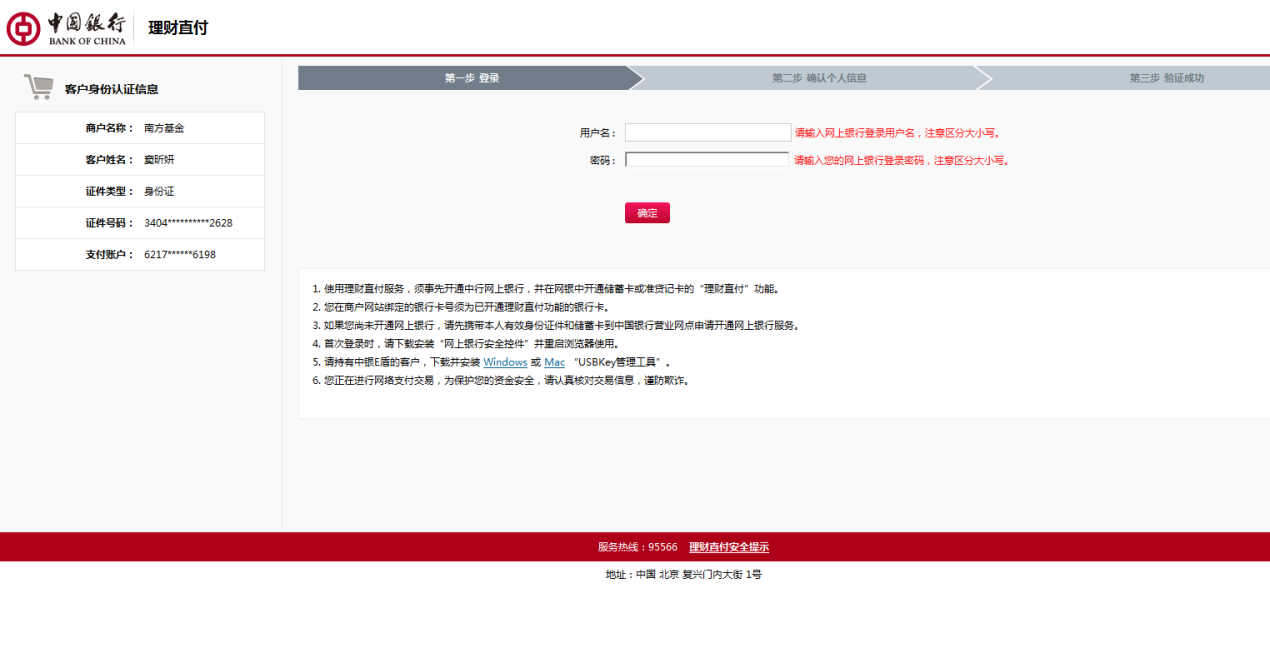This screenshot has height=648, width=1270.
Task: Select the 第一步 登录 step tab
Action: (x=472, y=78)
